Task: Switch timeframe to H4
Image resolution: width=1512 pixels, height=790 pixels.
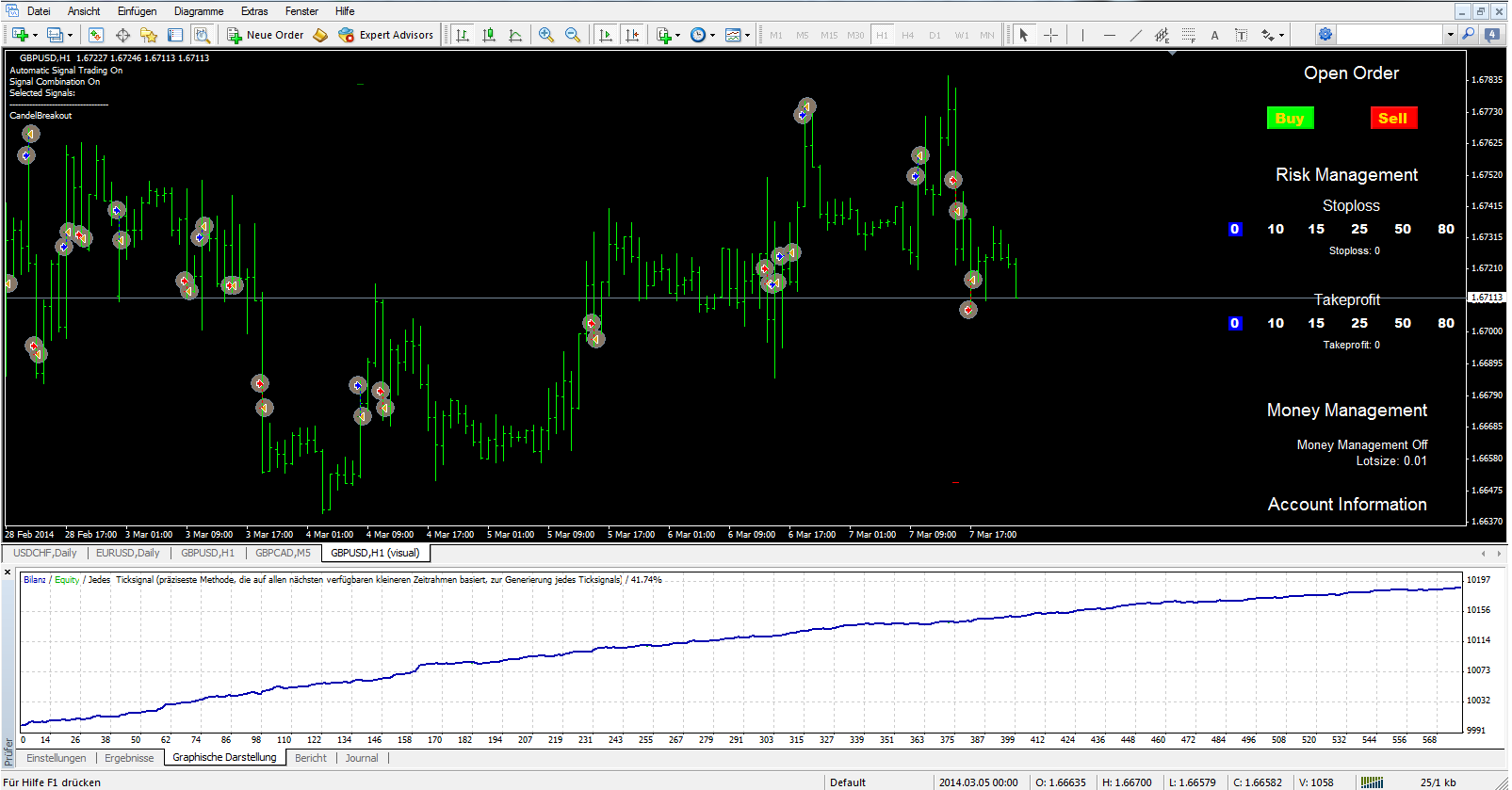Action: click(x=908, y=35)
